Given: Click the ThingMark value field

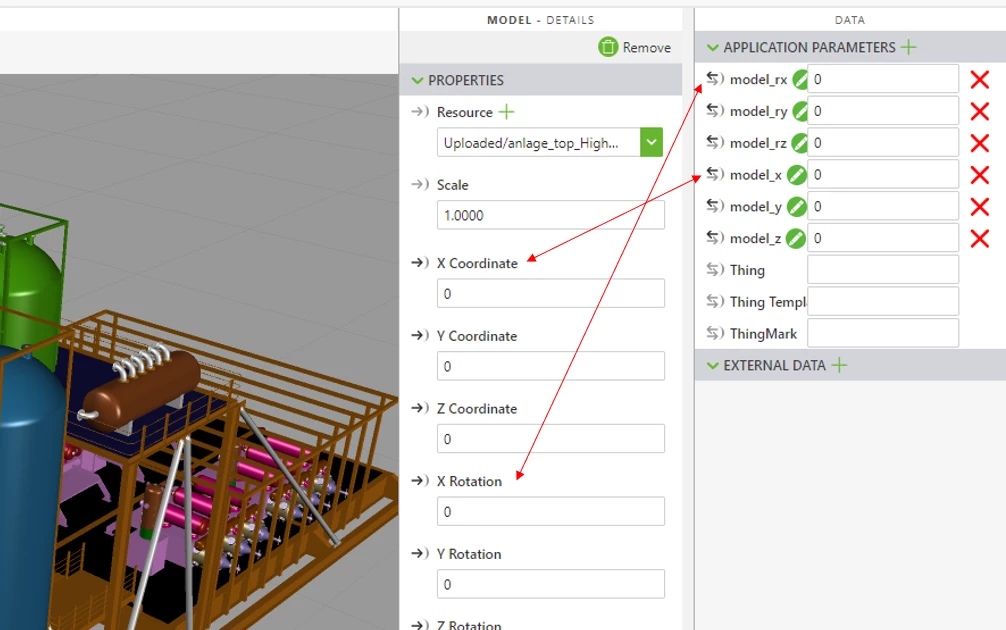Looking at the screenshot, I should [x=883, y=333].
